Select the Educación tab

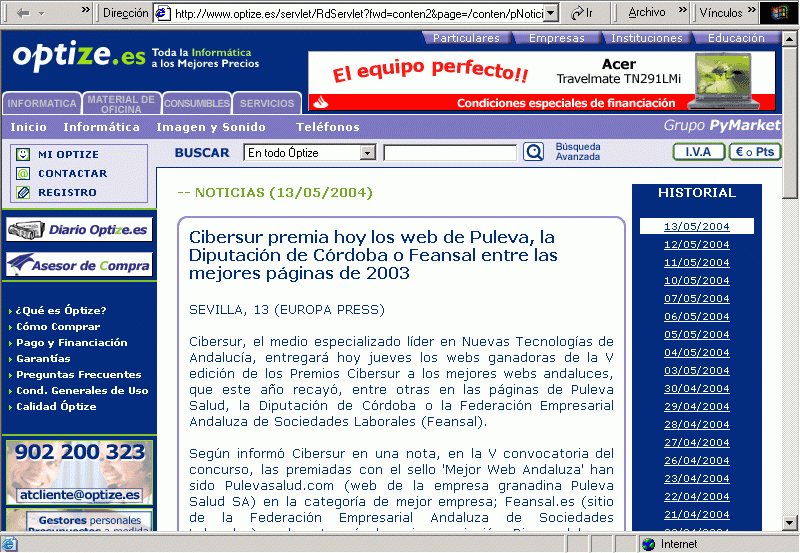pyautogui.click(x=736, y=38)
